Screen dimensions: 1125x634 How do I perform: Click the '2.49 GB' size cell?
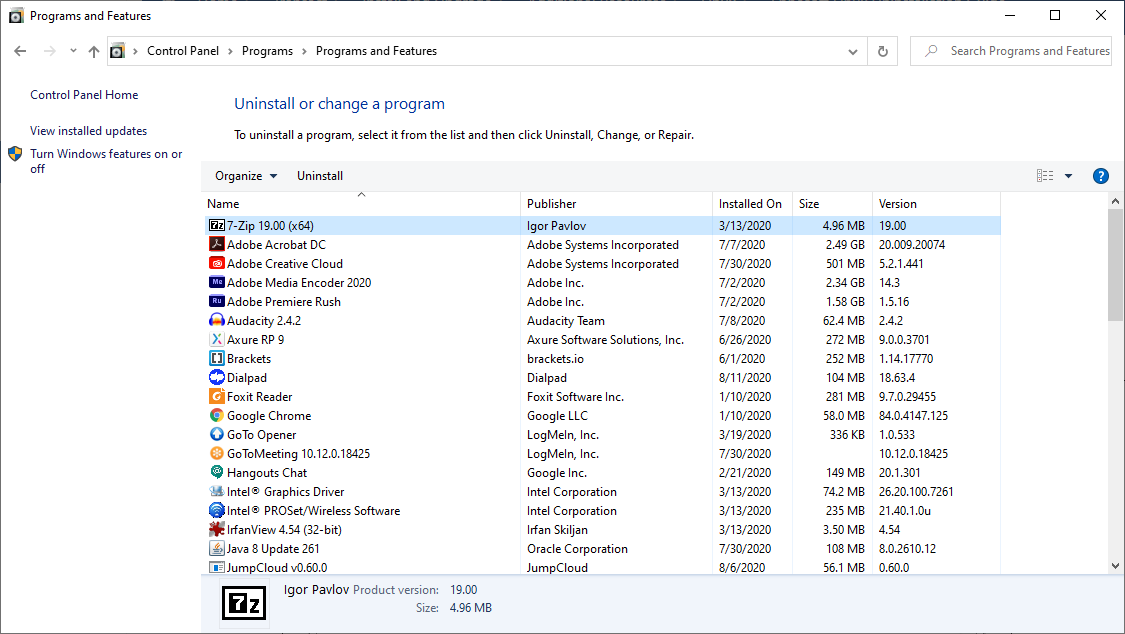pos(845,245)
